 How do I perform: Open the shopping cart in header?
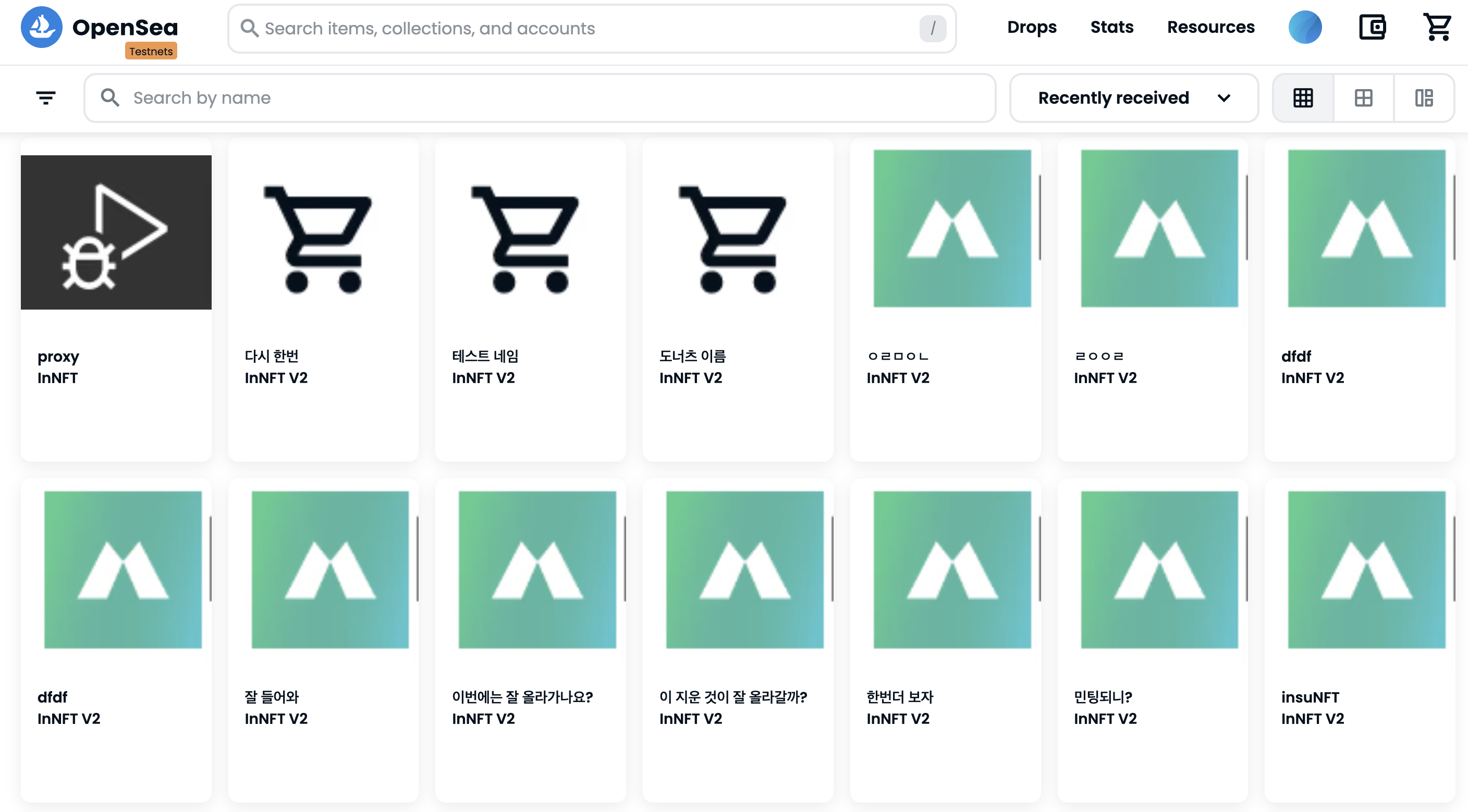pyautogui.click(x=1437, y=27)
